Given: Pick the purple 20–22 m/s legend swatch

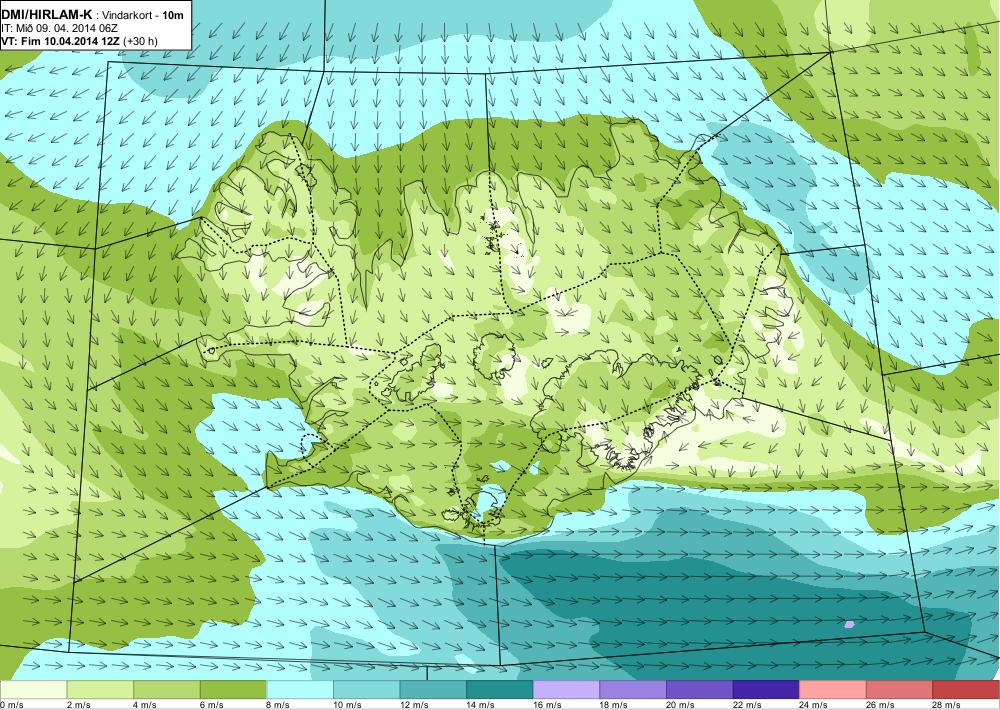Looking at the screenshot, I should [x=700, y=690].
